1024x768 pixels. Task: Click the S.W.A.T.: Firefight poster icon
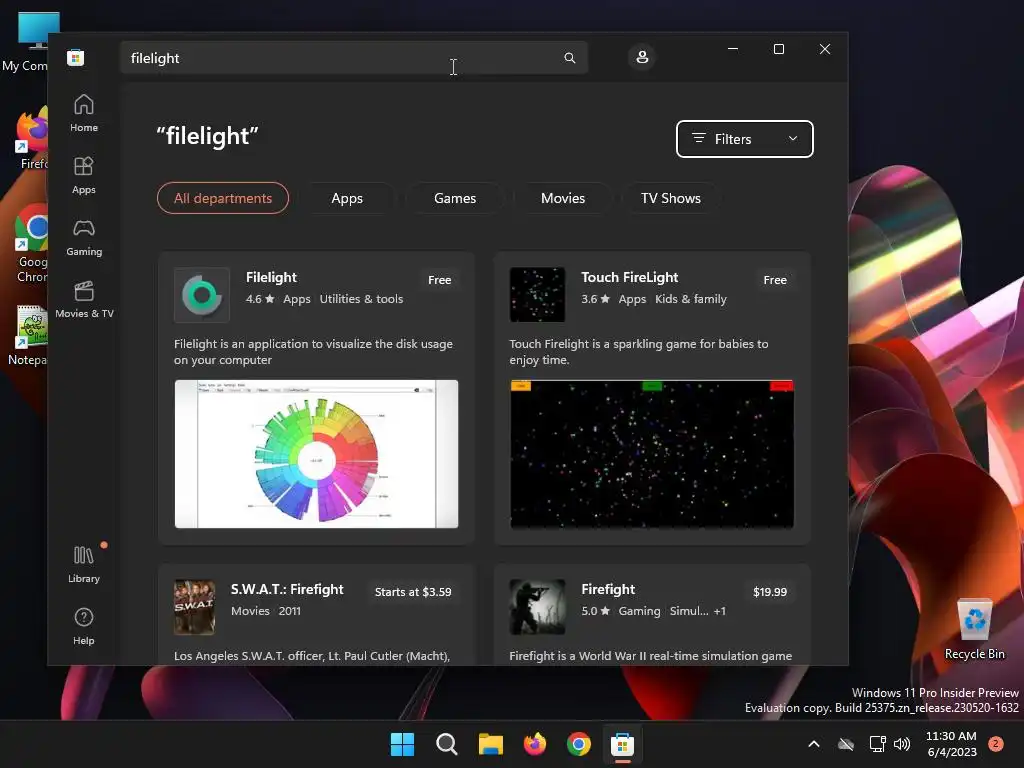coord(194,607)
